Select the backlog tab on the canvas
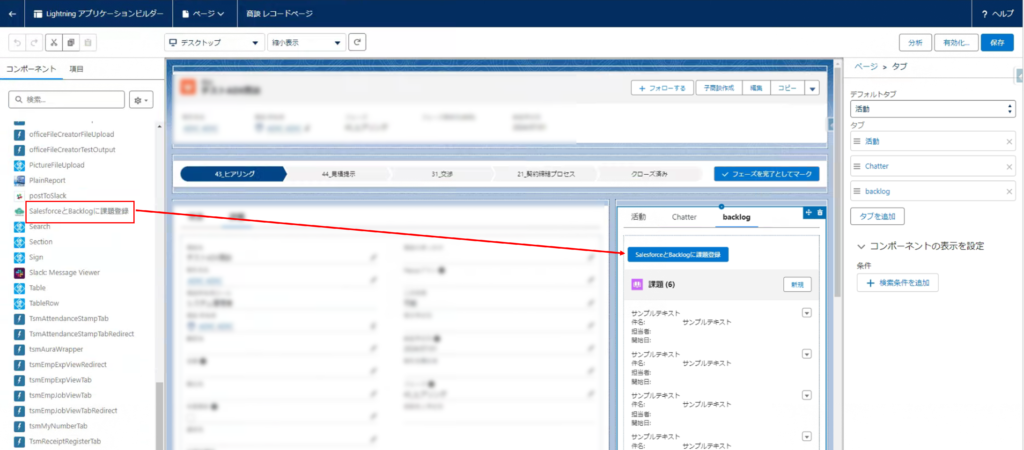Viewport: 1024px width, 450px height. (x=737, y=217)
